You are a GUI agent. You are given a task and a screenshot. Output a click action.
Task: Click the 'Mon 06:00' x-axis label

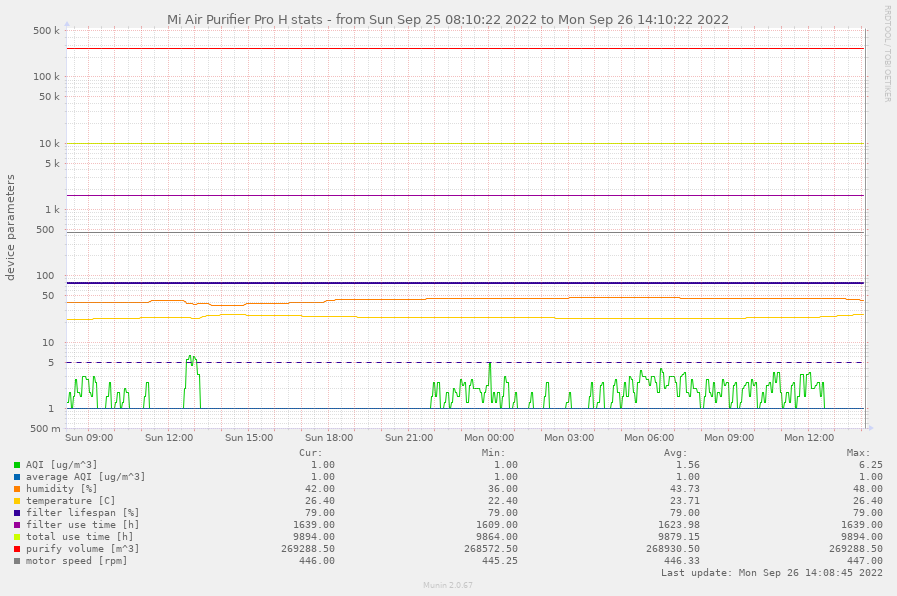coord(649,438)
